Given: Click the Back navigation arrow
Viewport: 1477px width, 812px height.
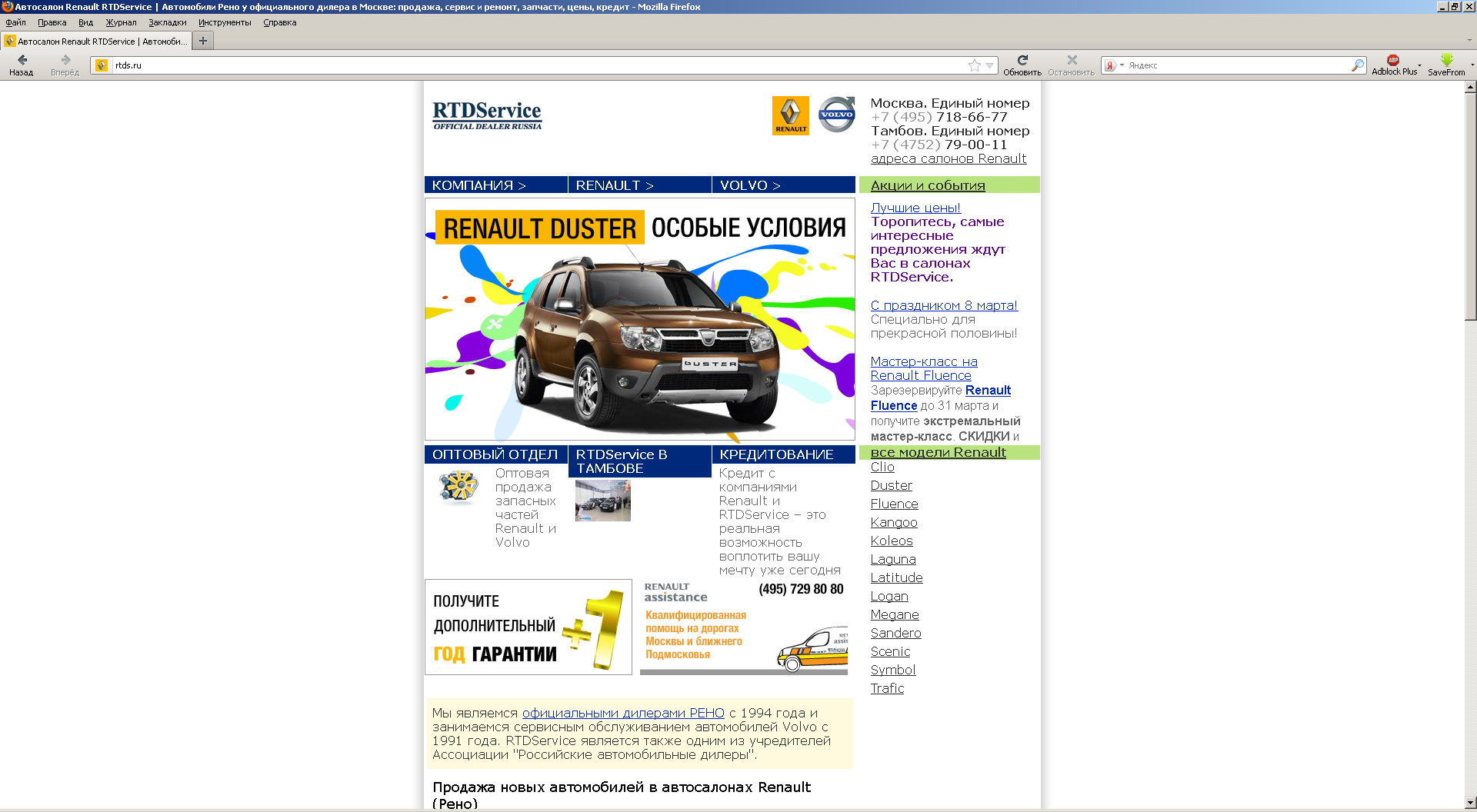Looking at the screenshot, I should point(22,60).
